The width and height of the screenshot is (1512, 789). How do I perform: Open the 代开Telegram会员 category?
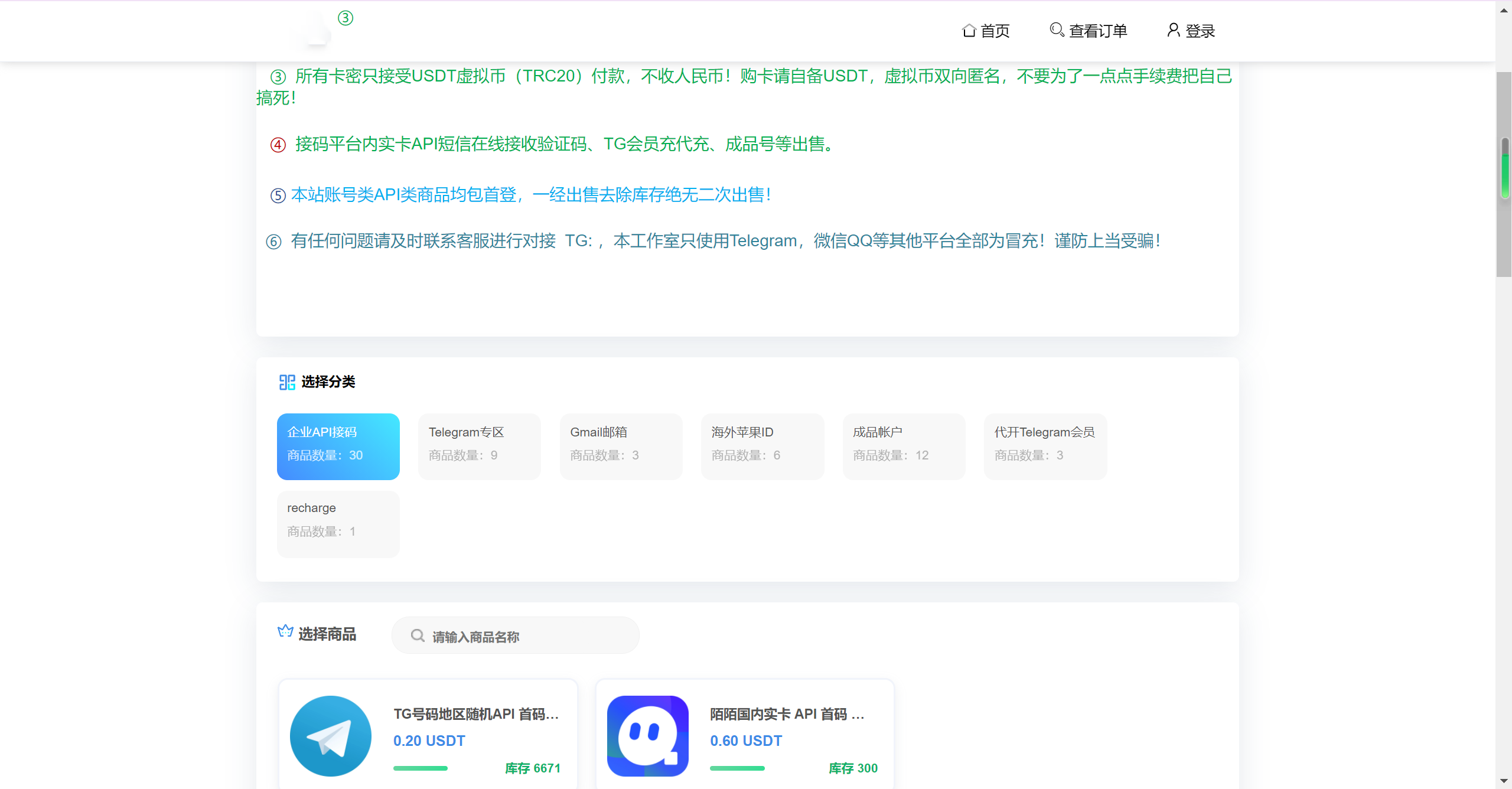(x=1045, y=446)
